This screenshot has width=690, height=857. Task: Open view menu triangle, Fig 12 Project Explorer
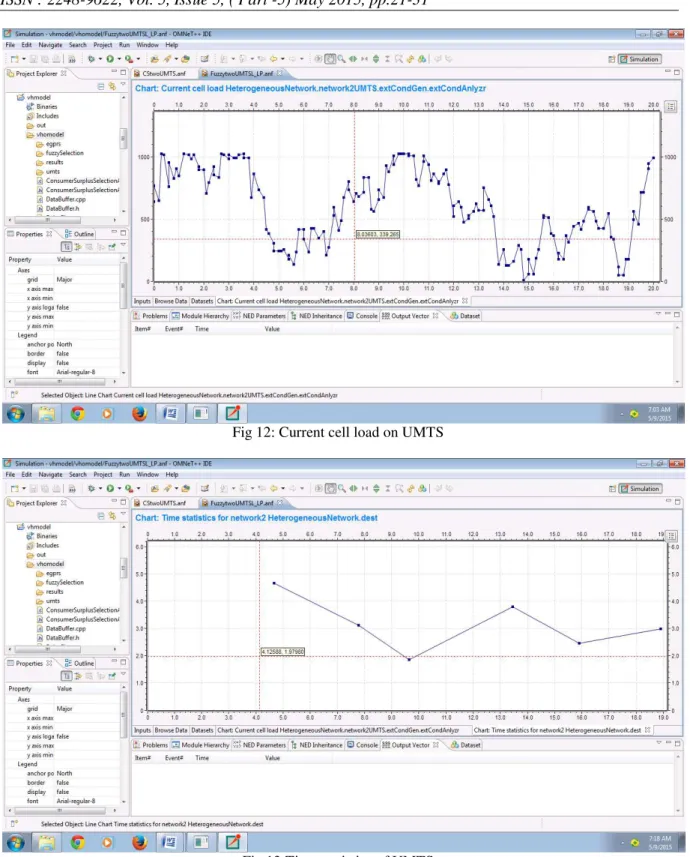(x=123, y=85)
